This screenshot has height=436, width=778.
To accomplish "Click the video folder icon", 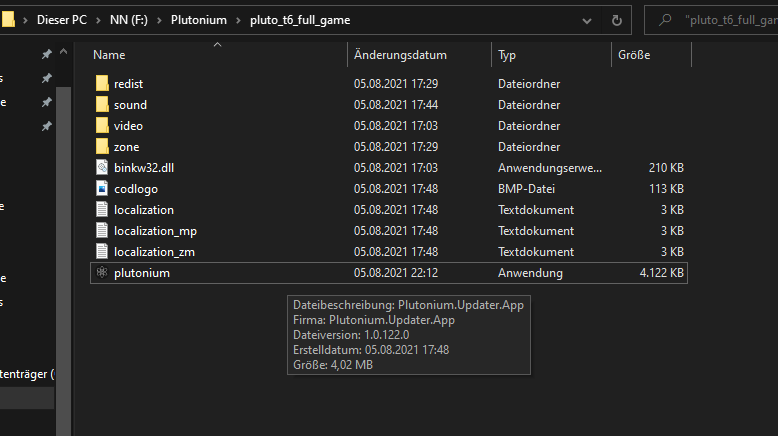I will coord(102,125).
